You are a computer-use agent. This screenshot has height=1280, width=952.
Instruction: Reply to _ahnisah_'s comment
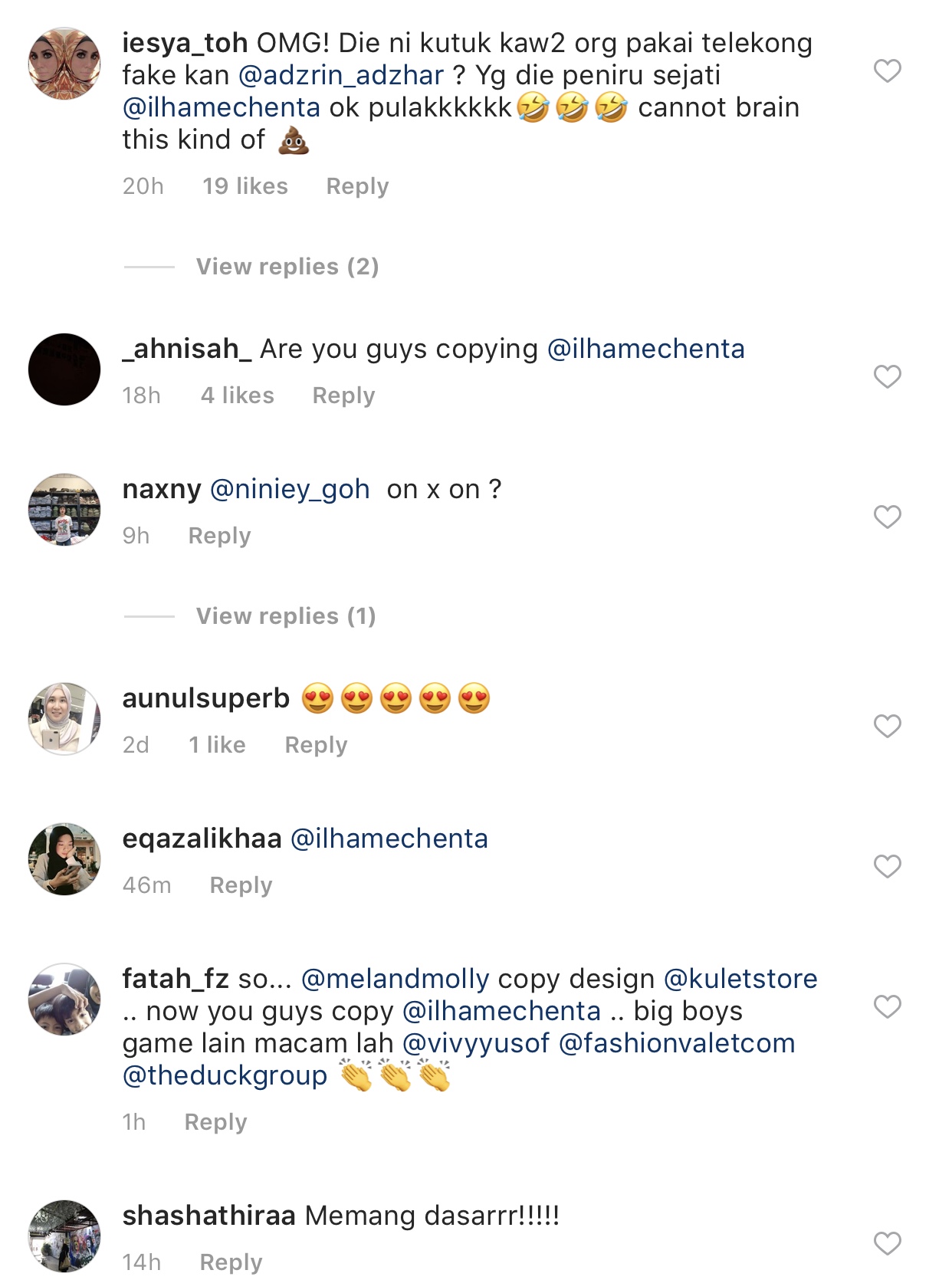click(343, 395)
